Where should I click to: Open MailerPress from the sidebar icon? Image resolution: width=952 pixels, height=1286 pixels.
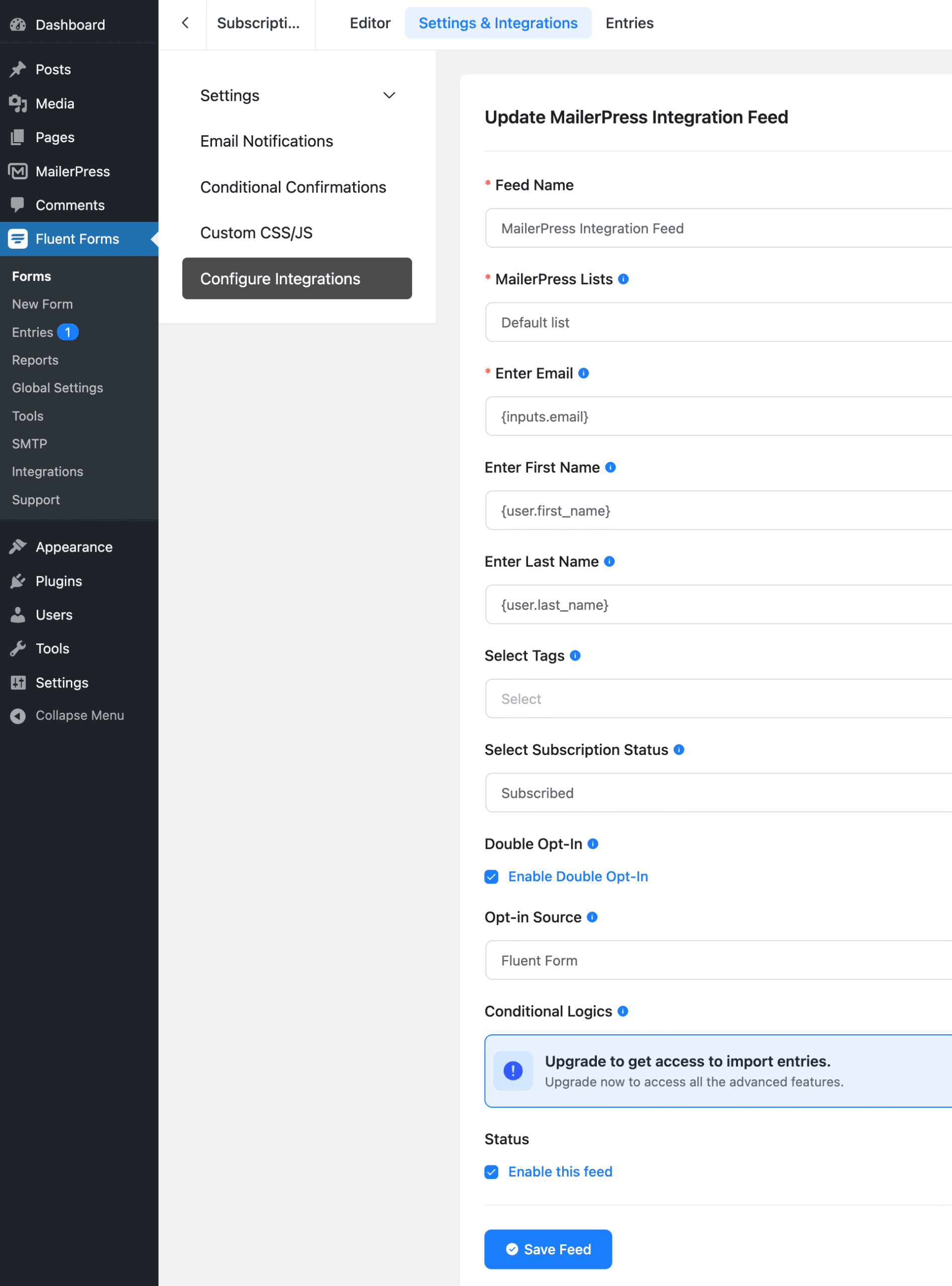pos(18,171)
